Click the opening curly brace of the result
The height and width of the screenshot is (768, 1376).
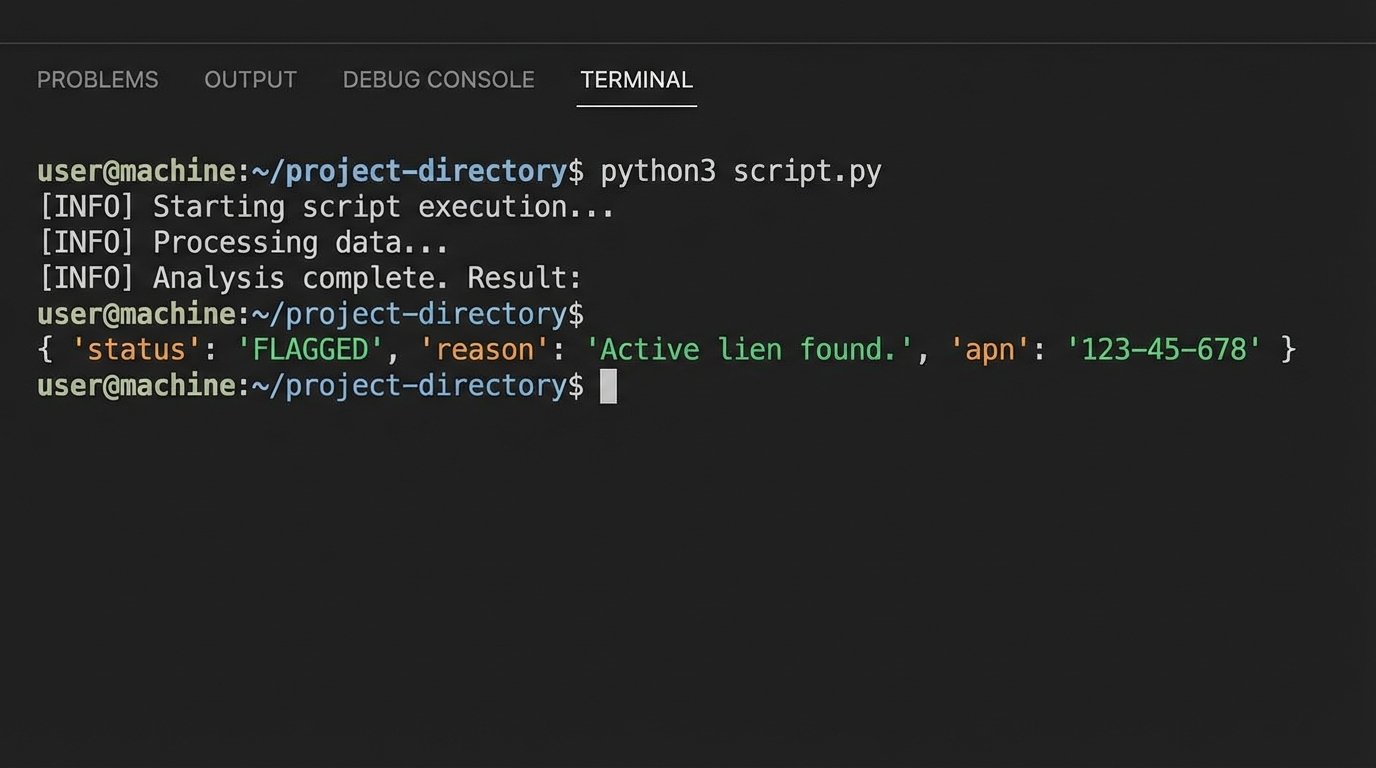pos(45,350)
